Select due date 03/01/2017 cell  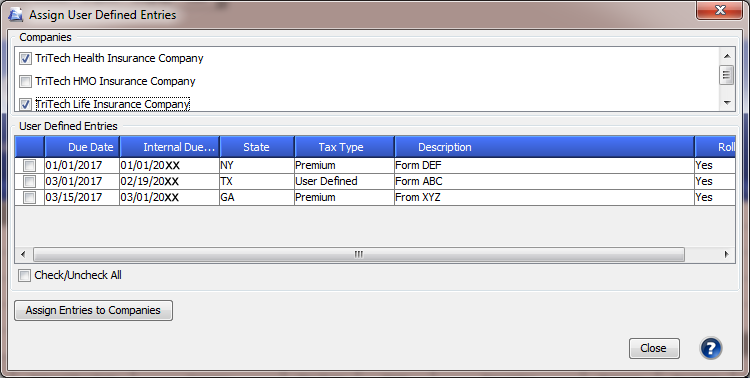(x=82, y=181)
